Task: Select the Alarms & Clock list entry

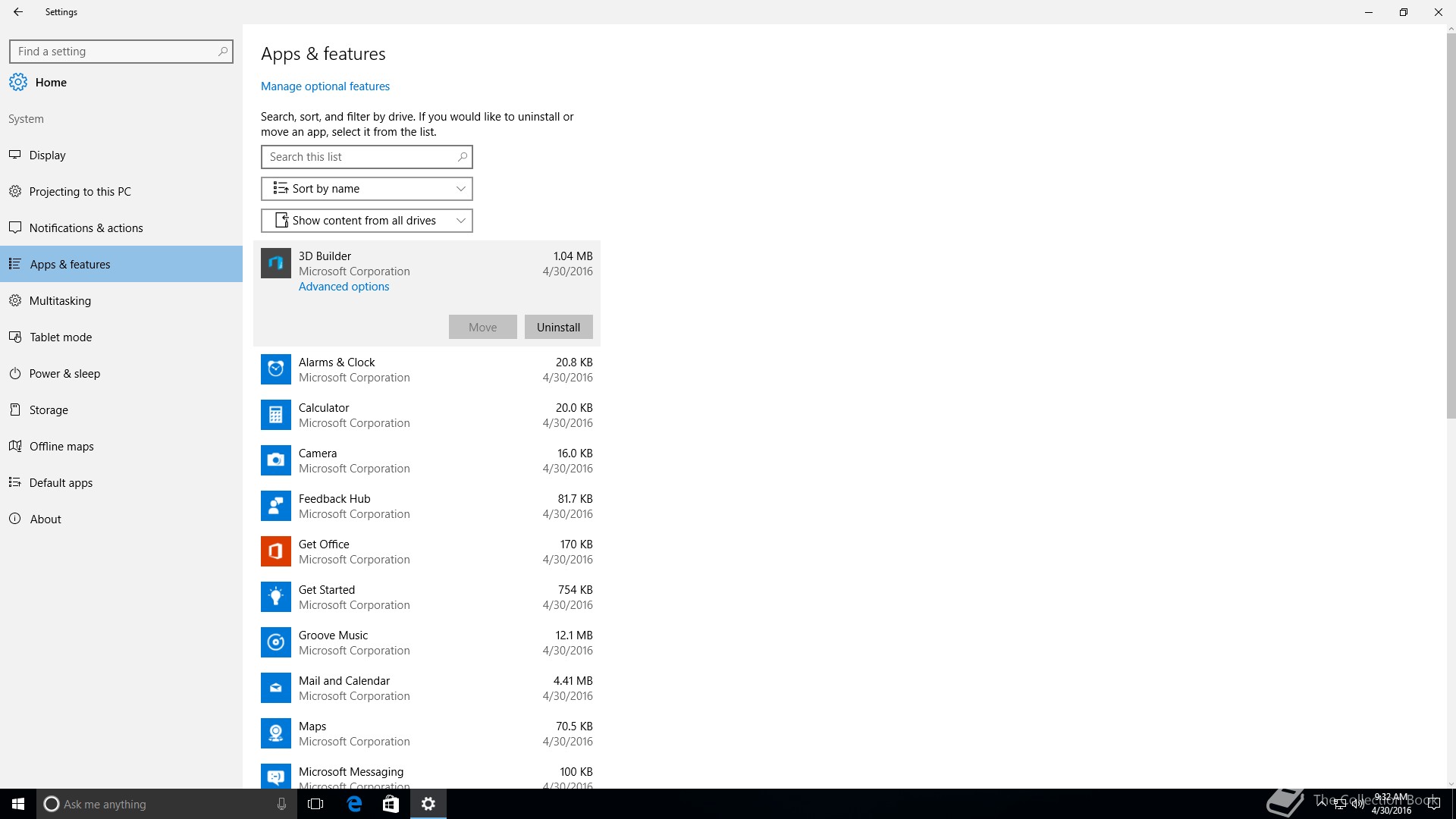Action: tap(427, 369)
